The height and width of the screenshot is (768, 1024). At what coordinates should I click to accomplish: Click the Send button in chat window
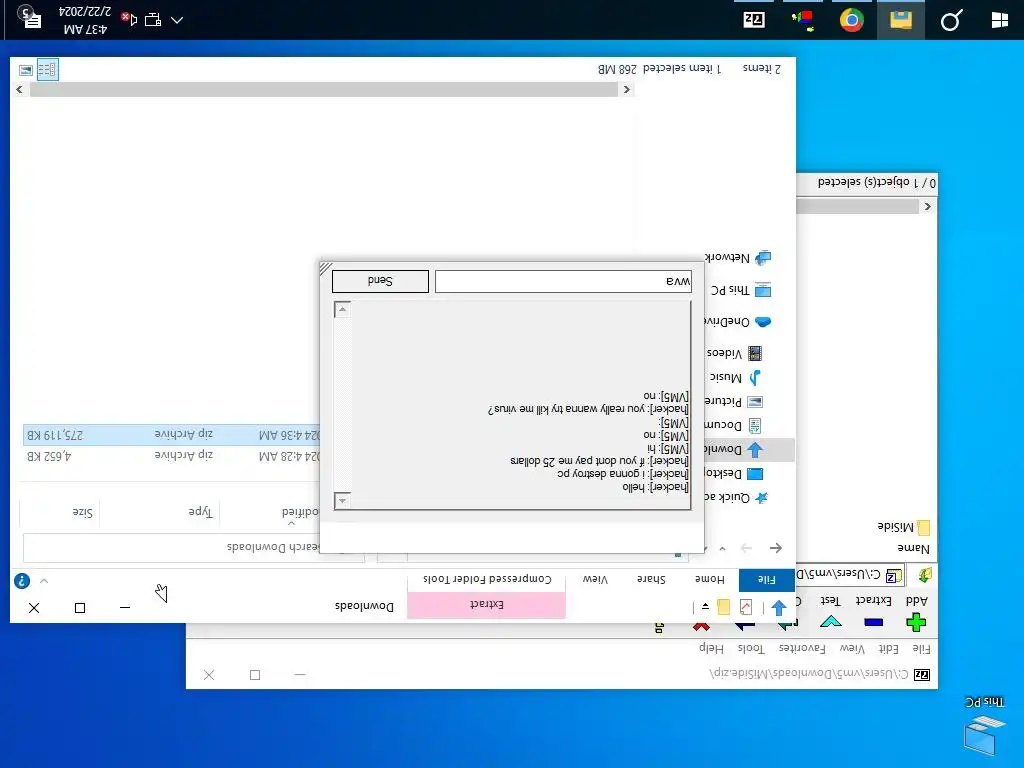[380, 281]
